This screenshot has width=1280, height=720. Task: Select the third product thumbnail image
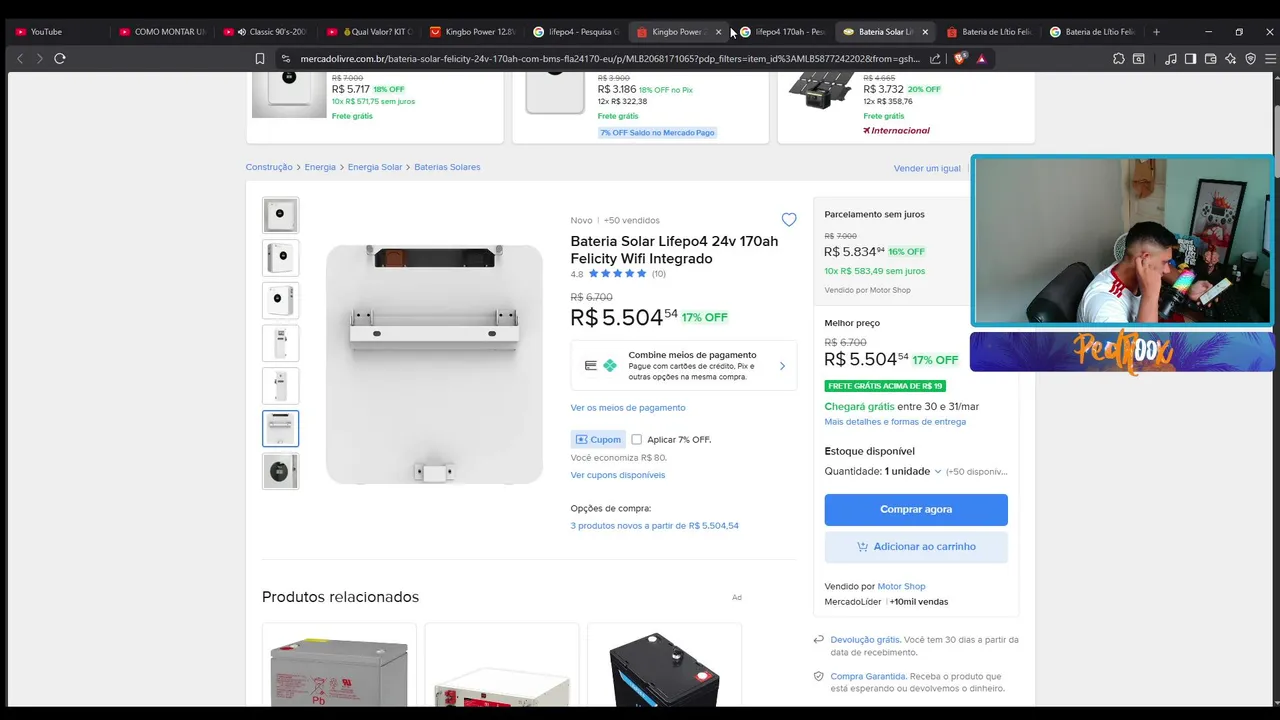280,300
